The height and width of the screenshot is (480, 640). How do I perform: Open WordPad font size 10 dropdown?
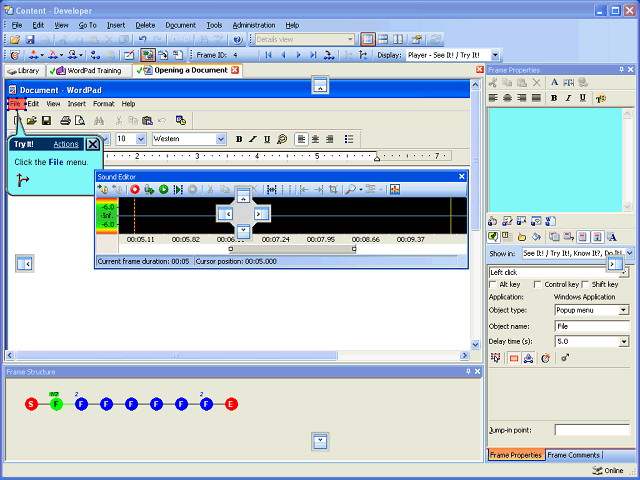click(140, 139)
